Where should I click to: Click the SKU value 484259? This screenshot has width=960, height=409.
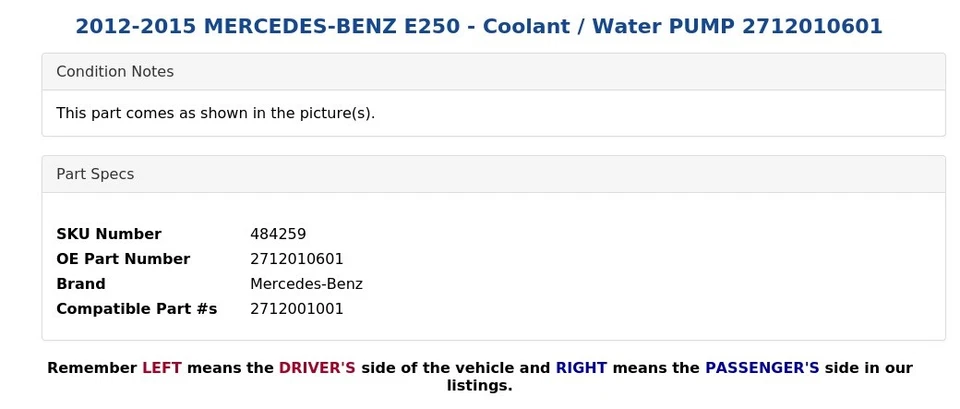[278, 234]
